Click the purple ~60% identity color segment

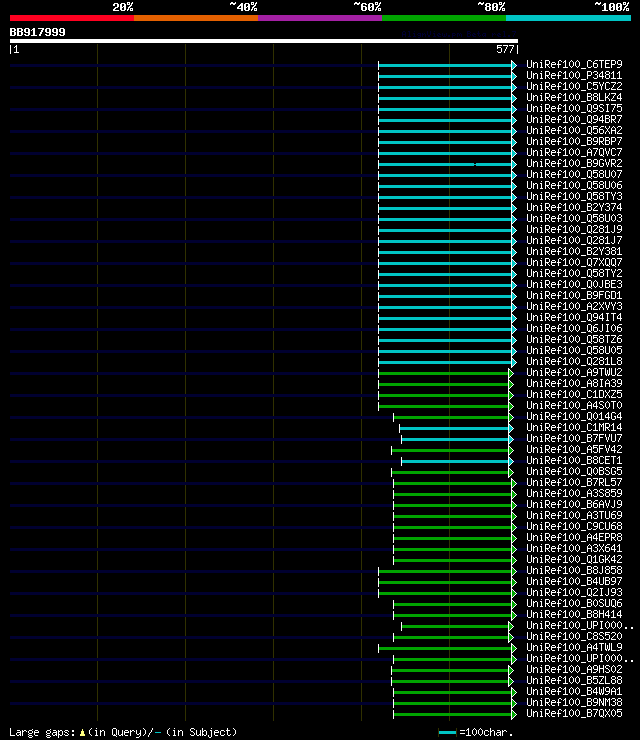coord(320,18)
